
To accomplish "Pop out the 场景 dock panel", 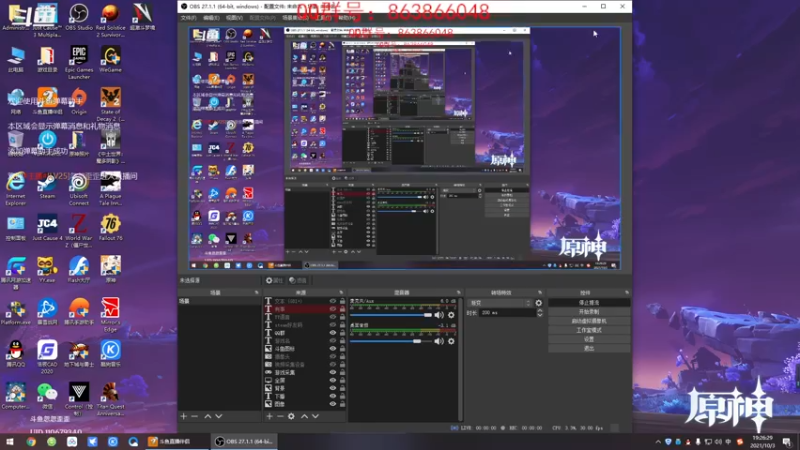I will tap(257, 292).
